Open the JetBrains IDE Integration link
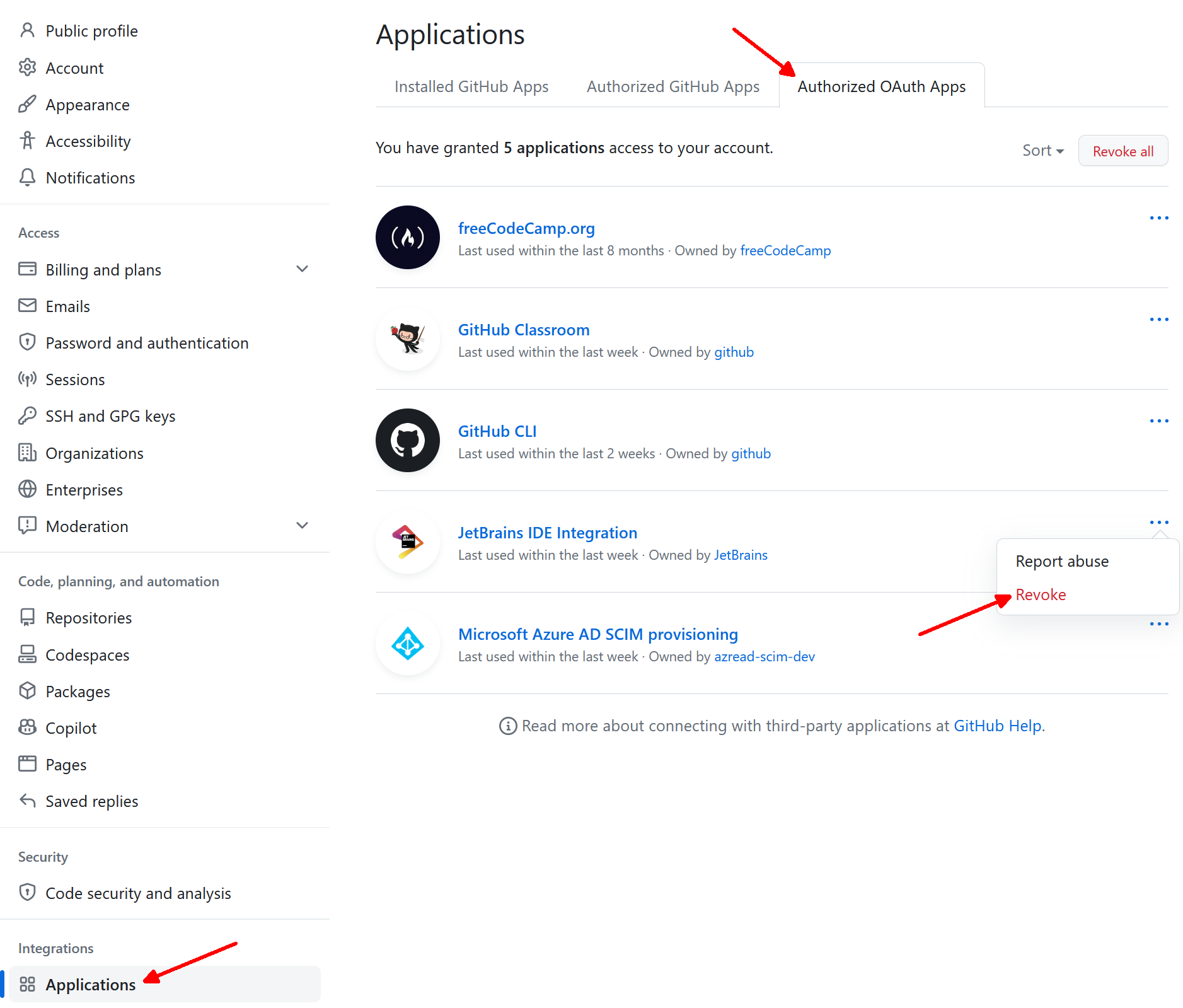1183x1008 pixels. (x=548, y=533)
